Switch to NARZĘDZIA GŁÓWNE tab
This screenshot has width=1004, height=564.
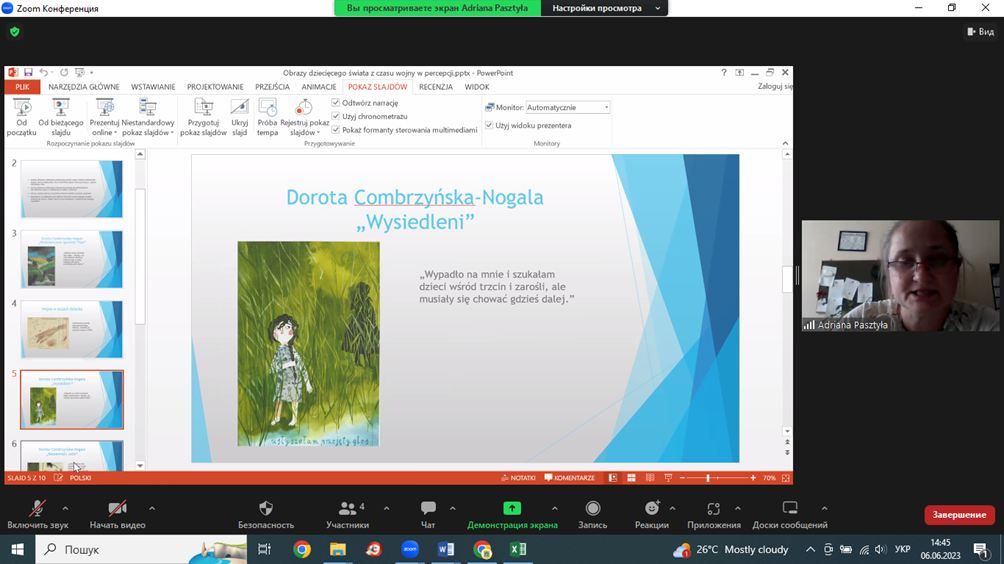(x=84, y=87)
